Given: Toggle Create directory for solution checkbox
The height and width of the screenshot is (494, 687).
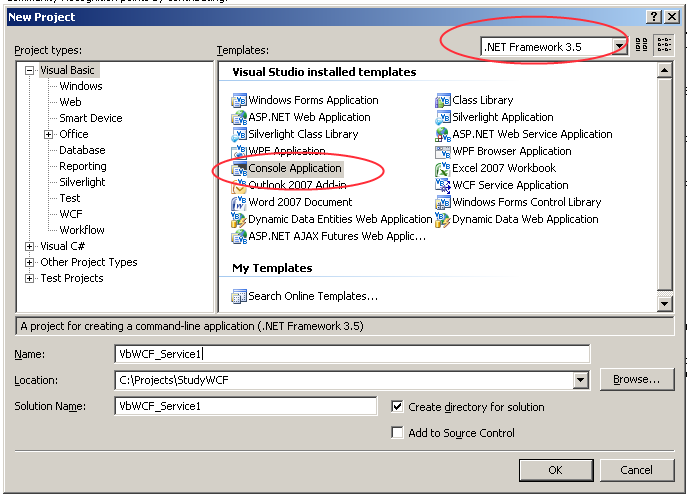Looking at the screenshot, I should (x=397, y=407).
